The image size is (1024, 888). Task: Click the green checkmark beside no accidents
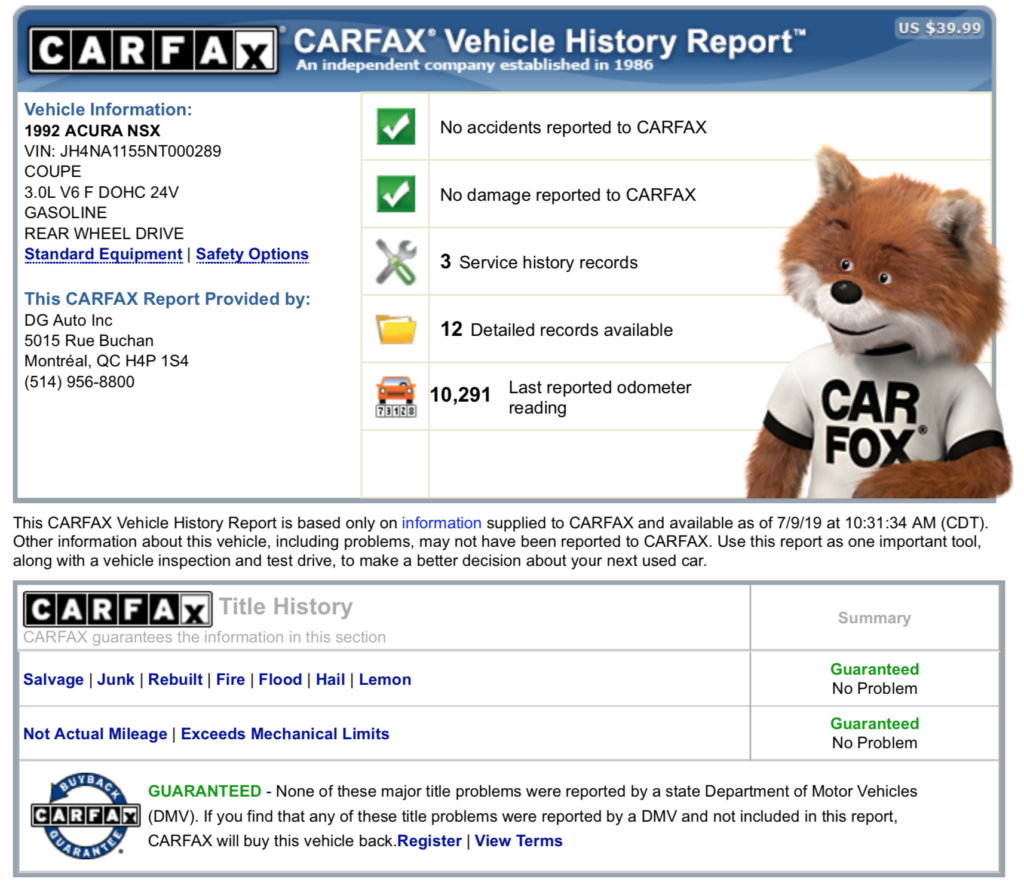(396, 127)
